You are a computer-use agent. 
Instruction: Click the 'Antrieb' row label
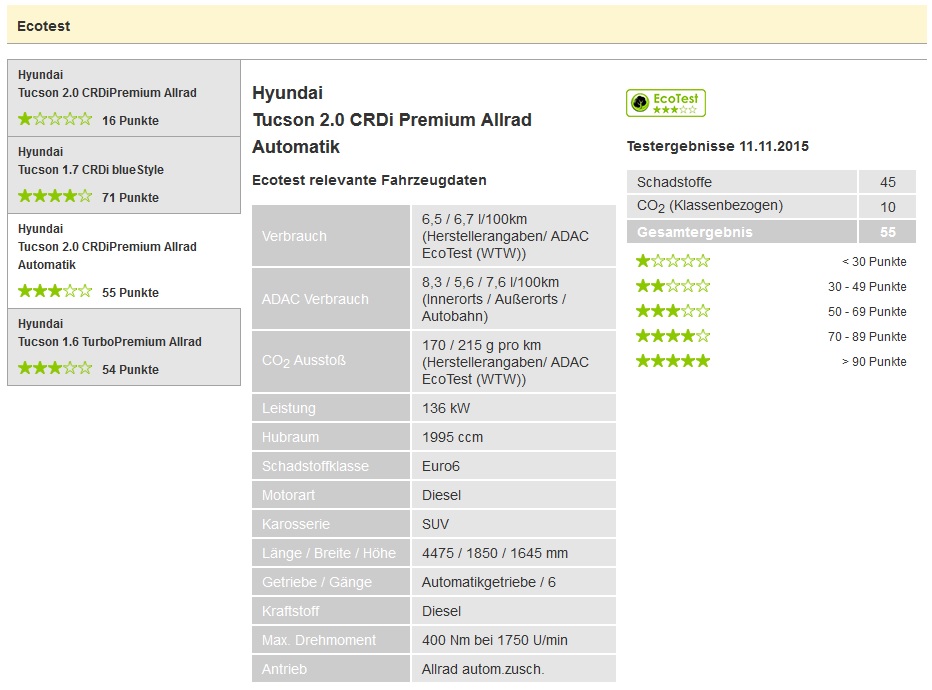click(x=284, y=669)
